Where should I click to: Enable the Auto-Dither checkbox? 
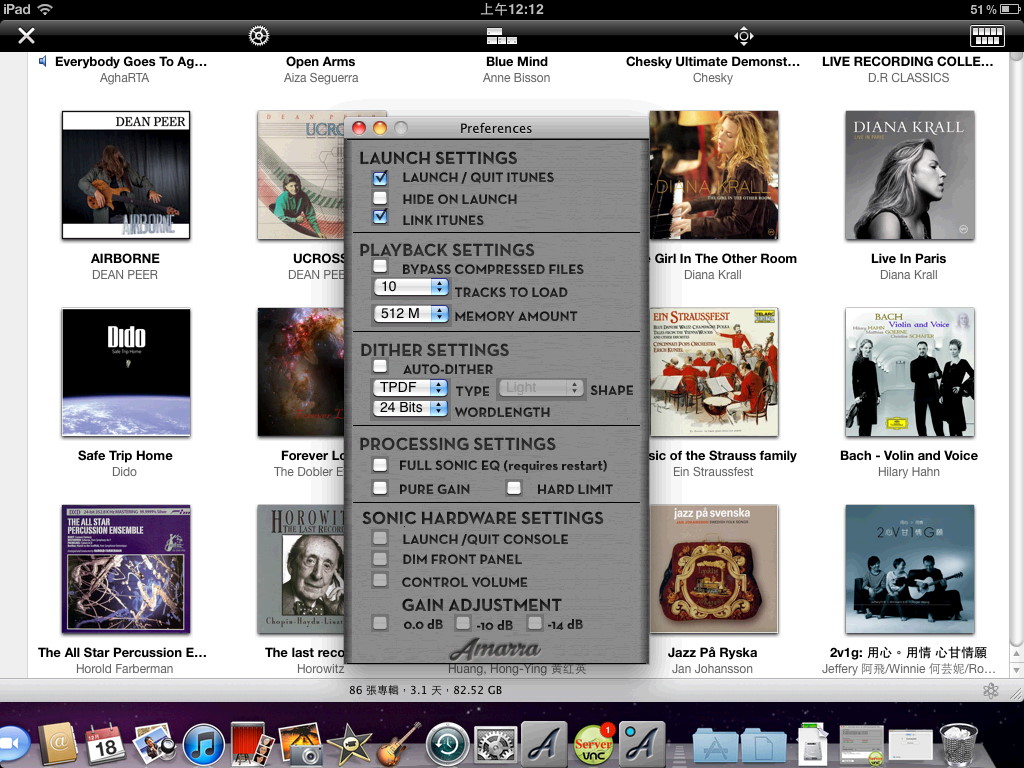click(379, 366)
